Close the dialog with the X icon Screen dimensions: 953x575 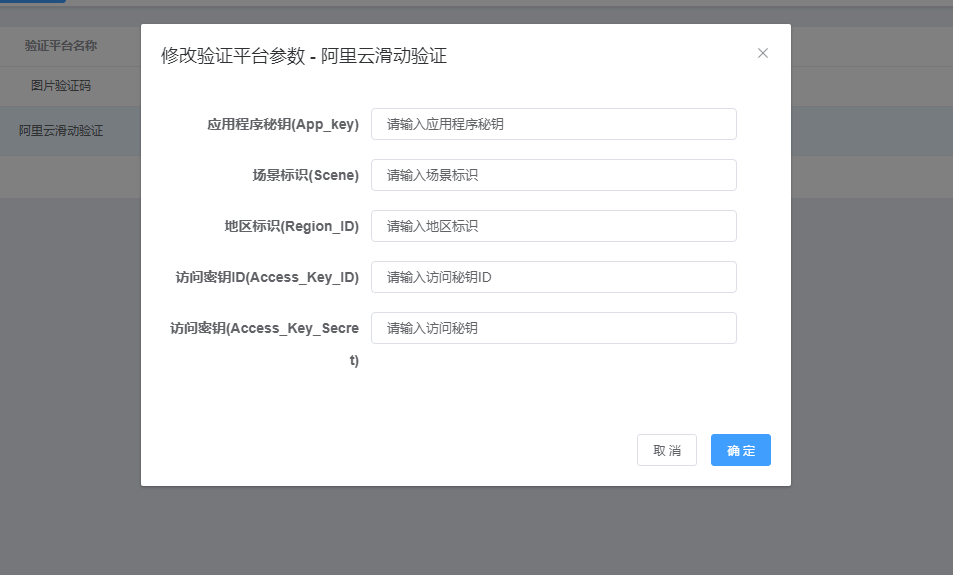763,53
